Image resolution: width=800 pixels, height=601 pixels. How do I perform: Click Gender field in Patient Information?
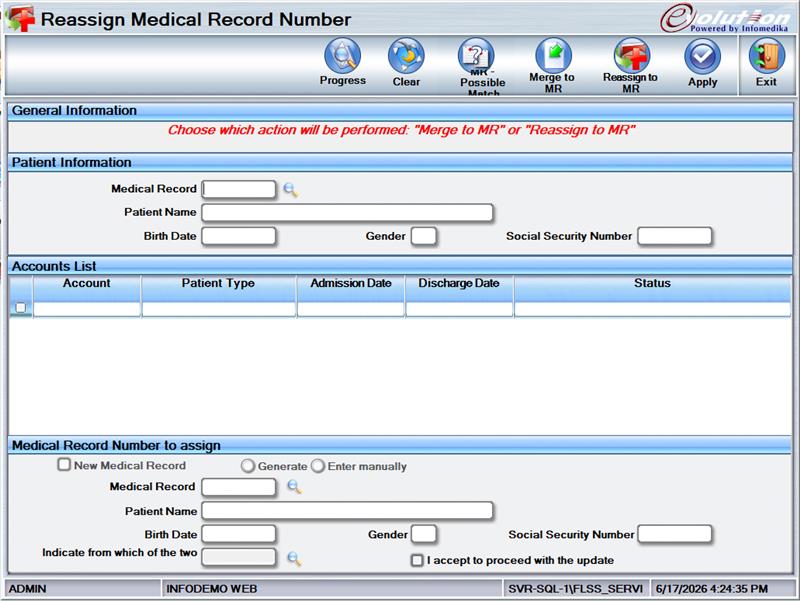[x=423, y=236]
